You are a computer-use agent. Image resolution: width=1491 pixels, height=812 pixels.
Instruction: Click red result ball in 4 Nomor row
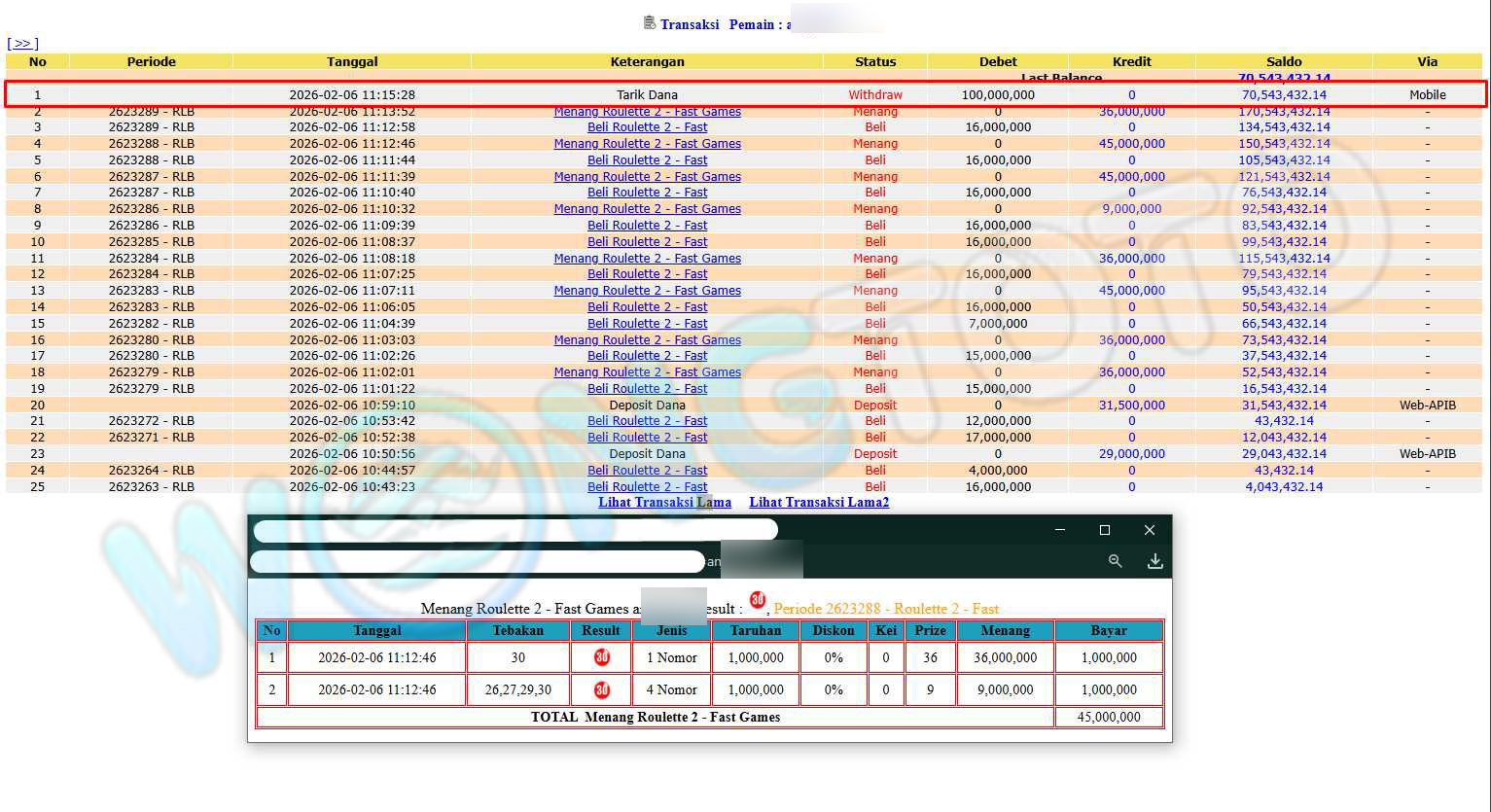tap(601, 689)
